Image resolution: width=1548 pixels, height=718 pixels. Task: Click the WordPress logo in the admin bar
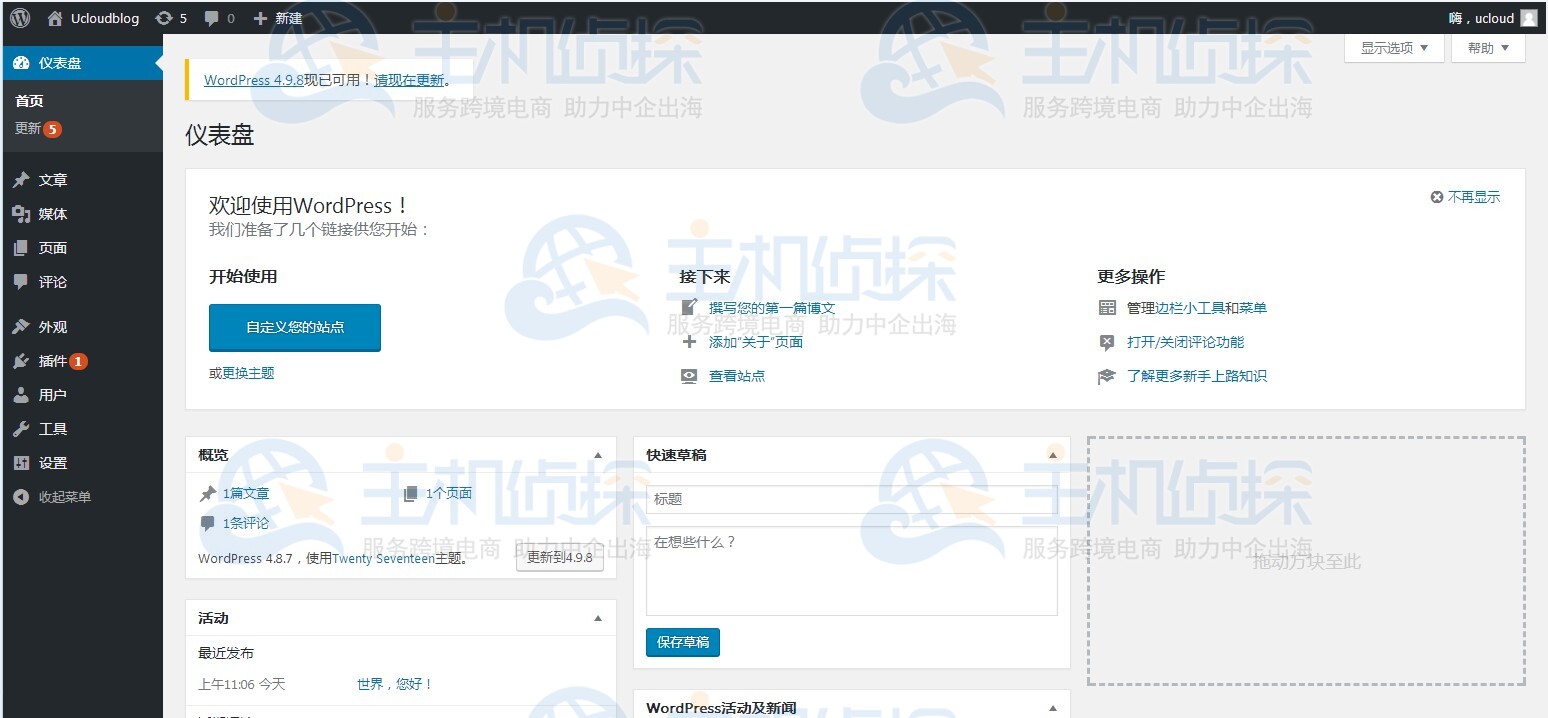[x=19, y=17]
